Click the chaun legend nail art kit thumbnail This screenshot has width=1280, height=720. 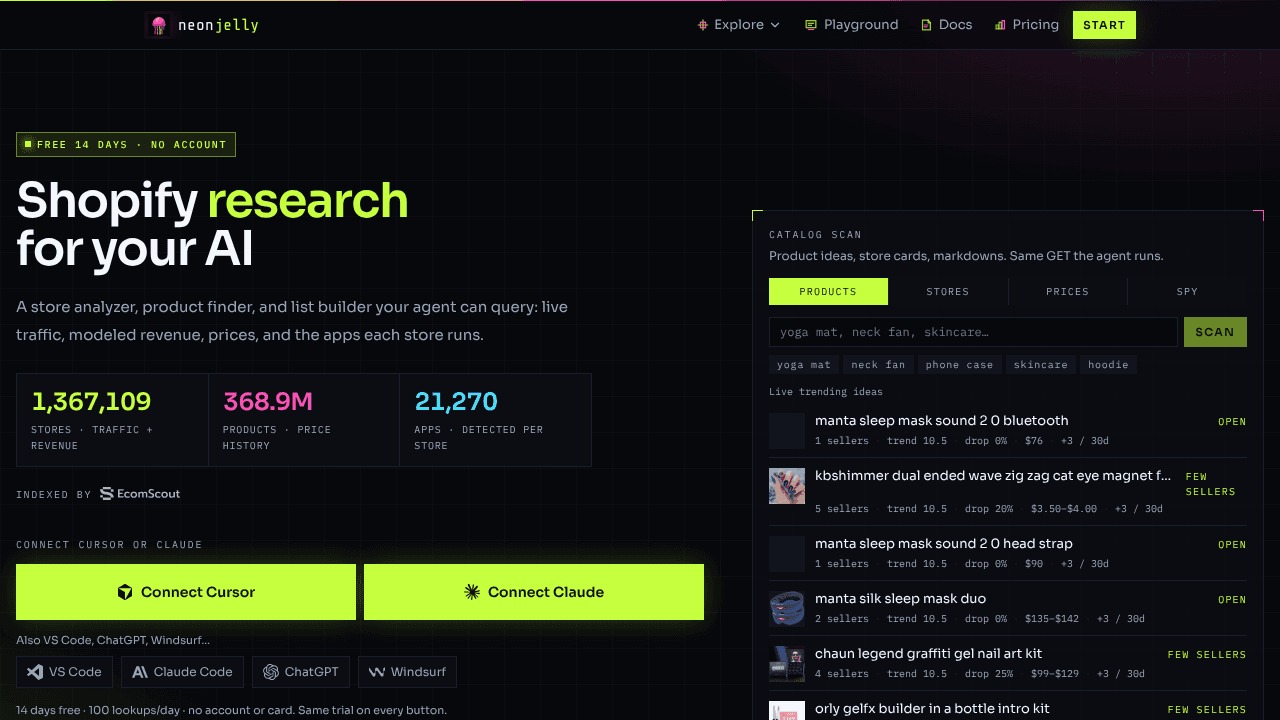(787, 664)
